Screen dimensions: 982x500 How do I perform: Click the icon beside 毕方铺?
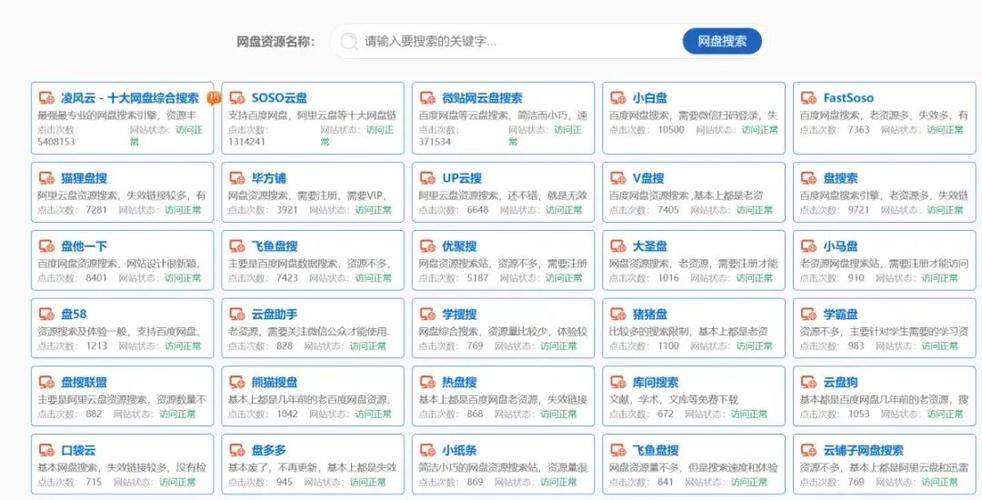(x=237, y=179)
